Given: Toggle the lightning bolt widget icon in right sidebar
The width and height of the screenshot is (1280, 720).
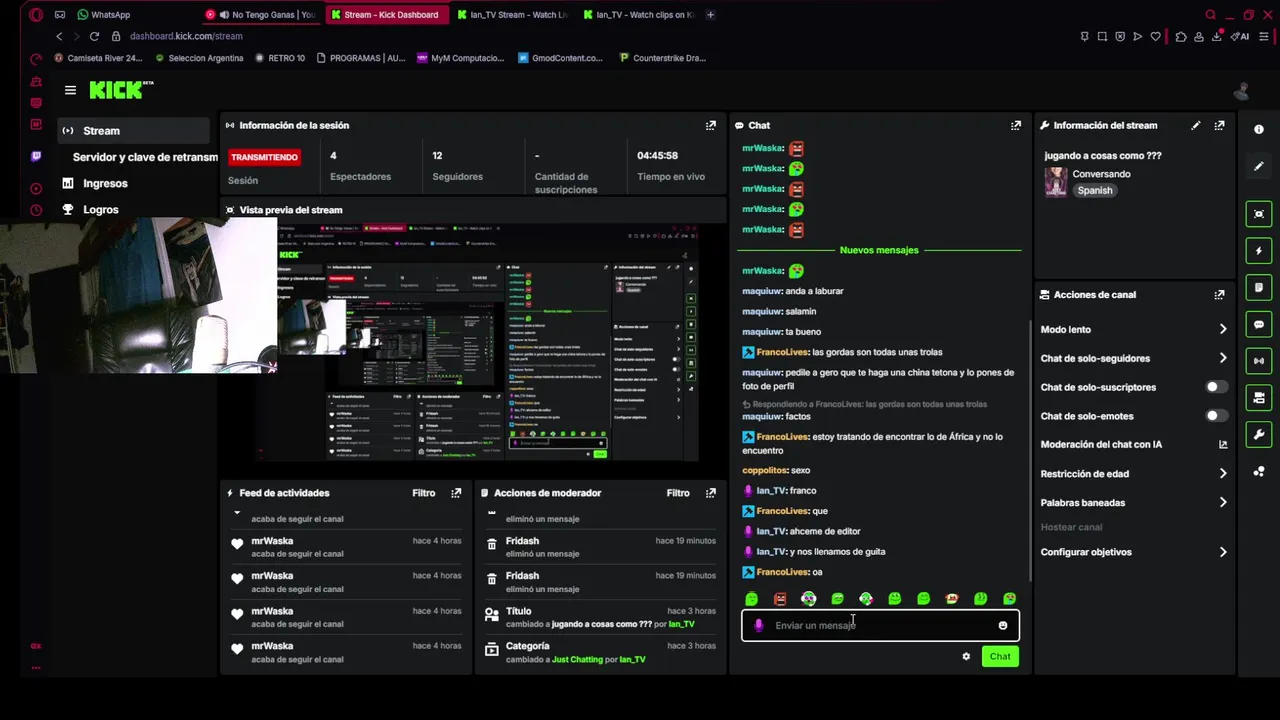Looking at the screenshot, I should 1259,251.
